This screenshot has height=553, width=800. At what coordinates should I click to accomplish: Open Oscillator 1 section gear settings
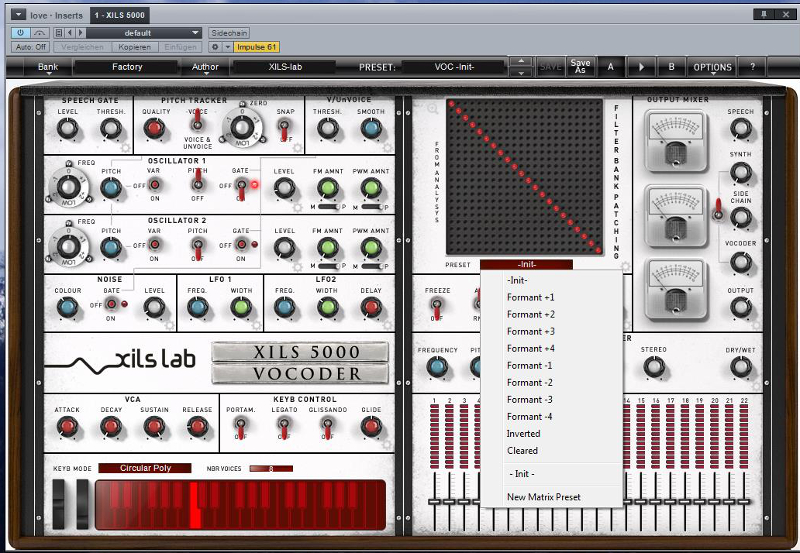click(x=297, y=207)
